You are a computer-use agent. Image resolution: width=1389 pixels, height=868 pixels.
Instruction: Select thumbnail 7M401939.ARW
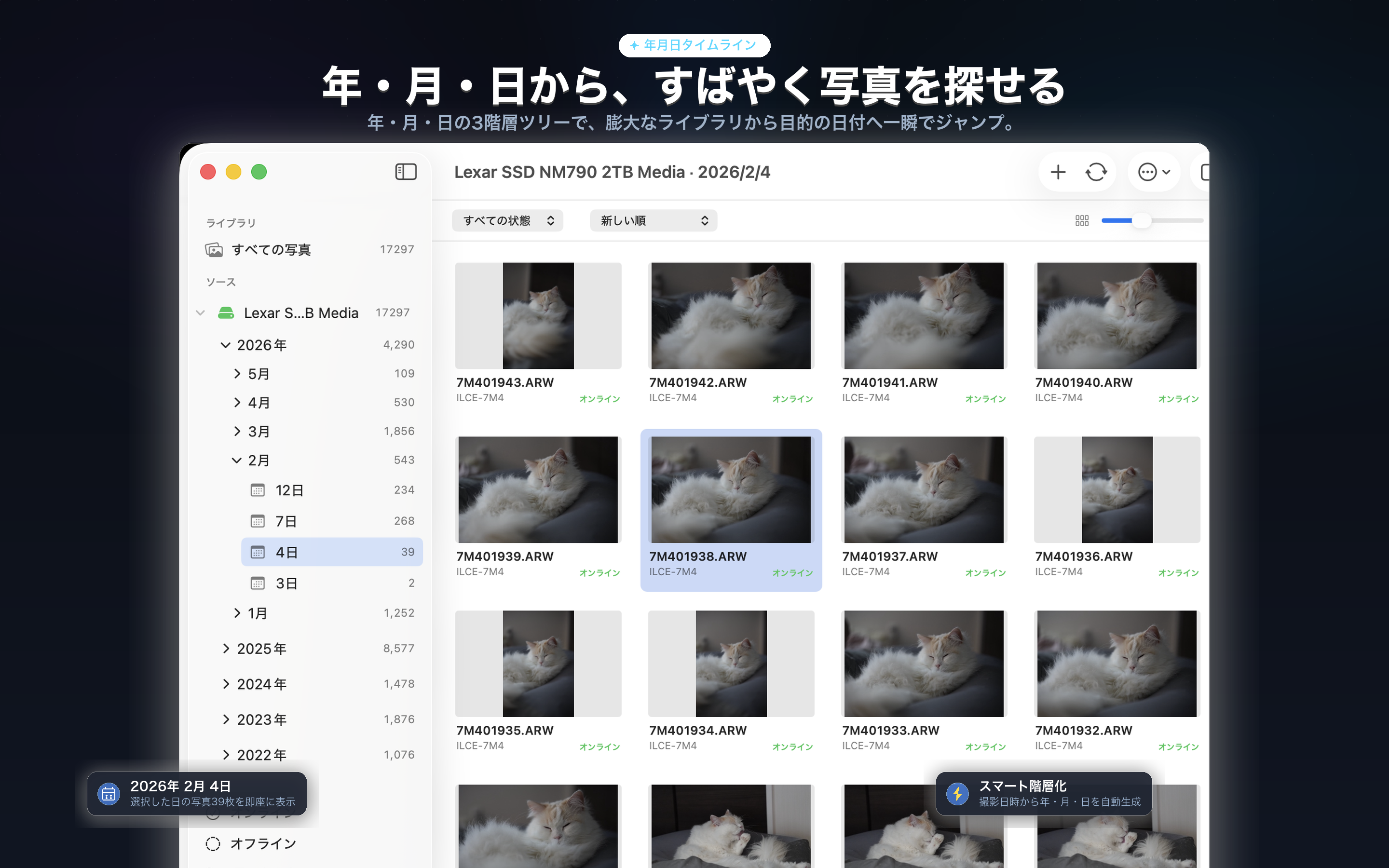(538, 489)
